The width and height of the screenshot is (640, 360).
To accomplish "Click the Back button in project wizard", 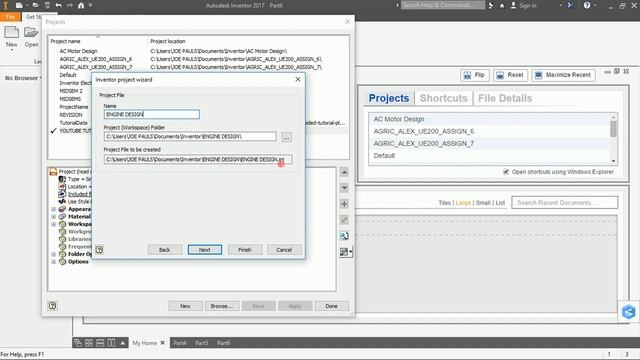I will pyautogui.click(x=164, y=250).
